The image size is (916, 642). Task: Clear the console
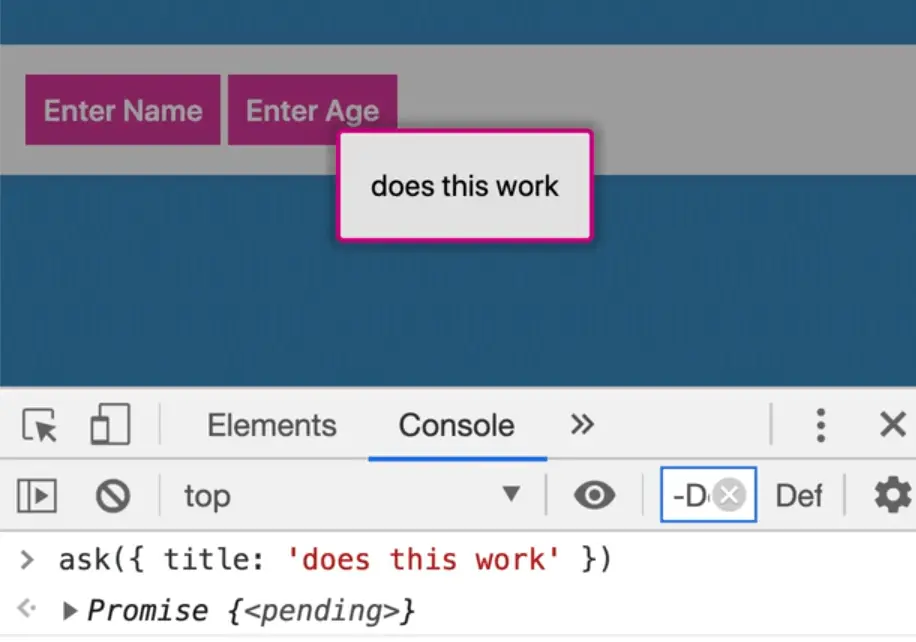click(112, 495)
